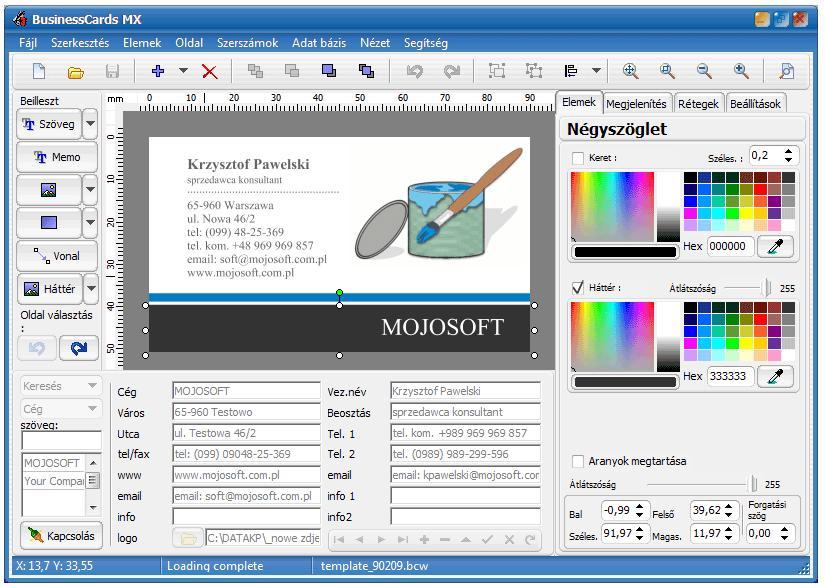Click the Cég field containing MOJOSOFT
Viewport: 825px width, 588px height.
click(x=246, y=391)
